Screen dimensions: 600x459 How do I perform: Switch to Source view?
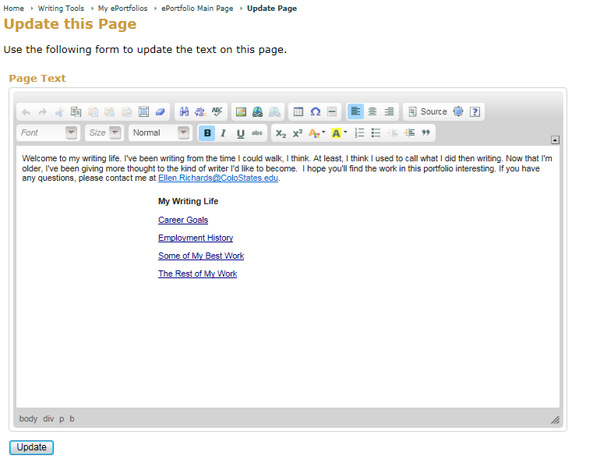click(x=427, y=112)
